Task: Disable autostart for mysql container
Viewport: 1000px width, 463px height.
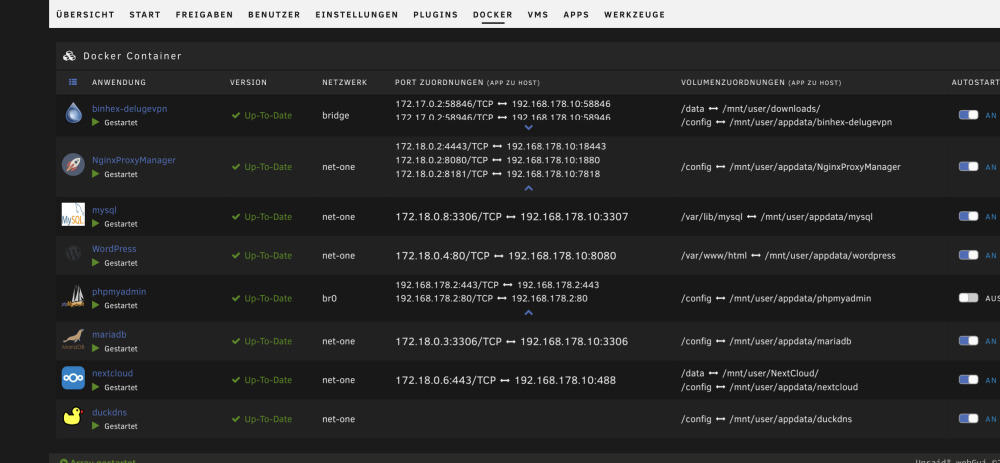Action: coord(968,216)
